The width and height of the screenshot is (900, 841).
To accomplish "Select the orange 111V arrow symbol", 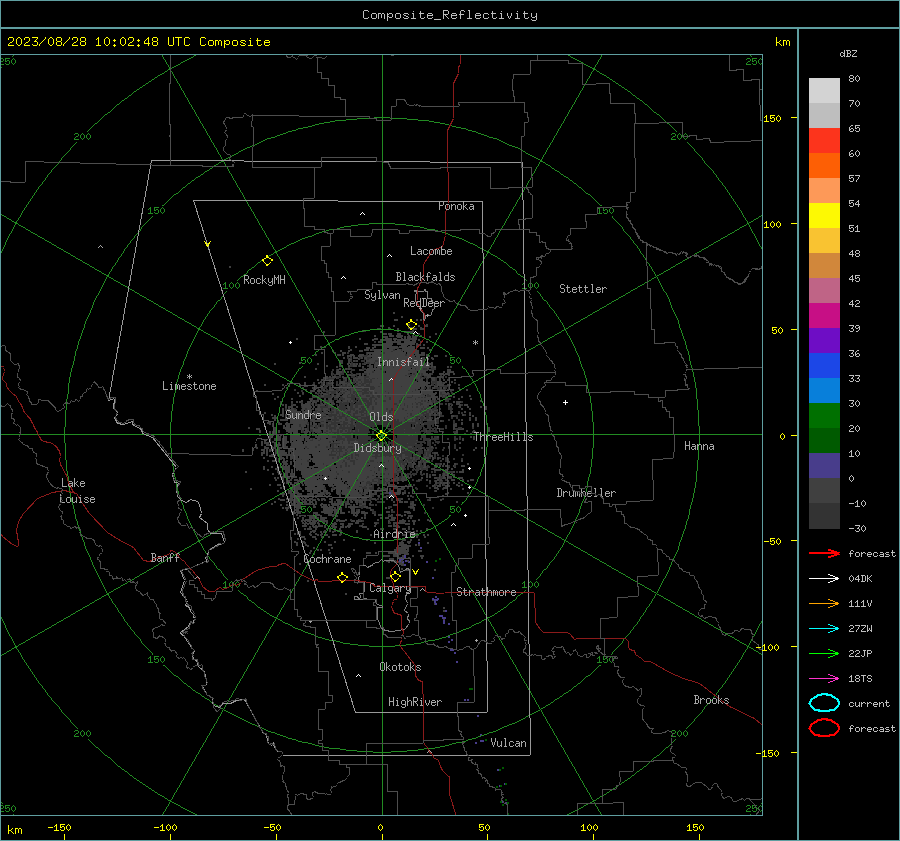I will click(824, 603).
